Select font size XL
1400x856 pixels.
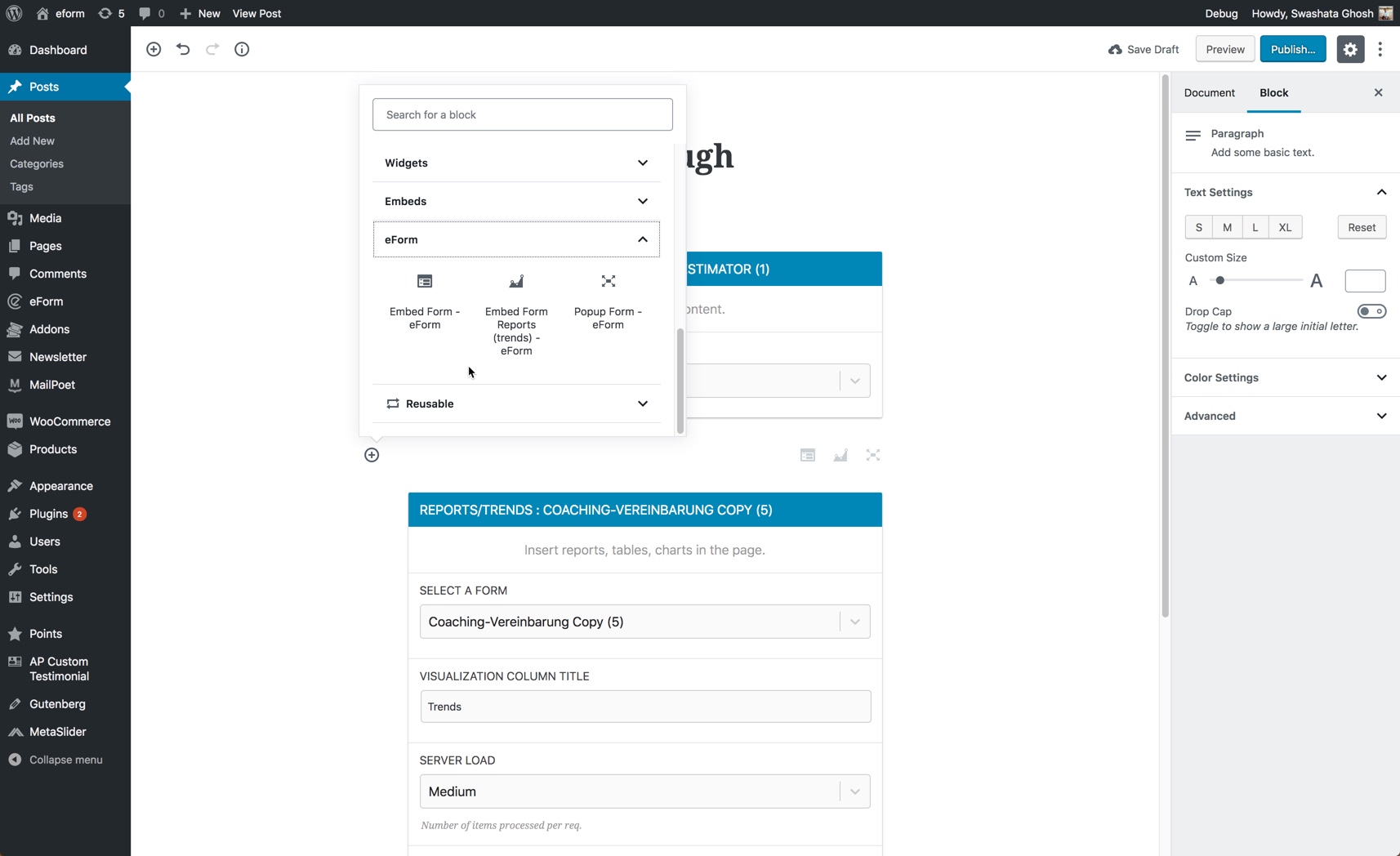click(x=1285, y=227)
